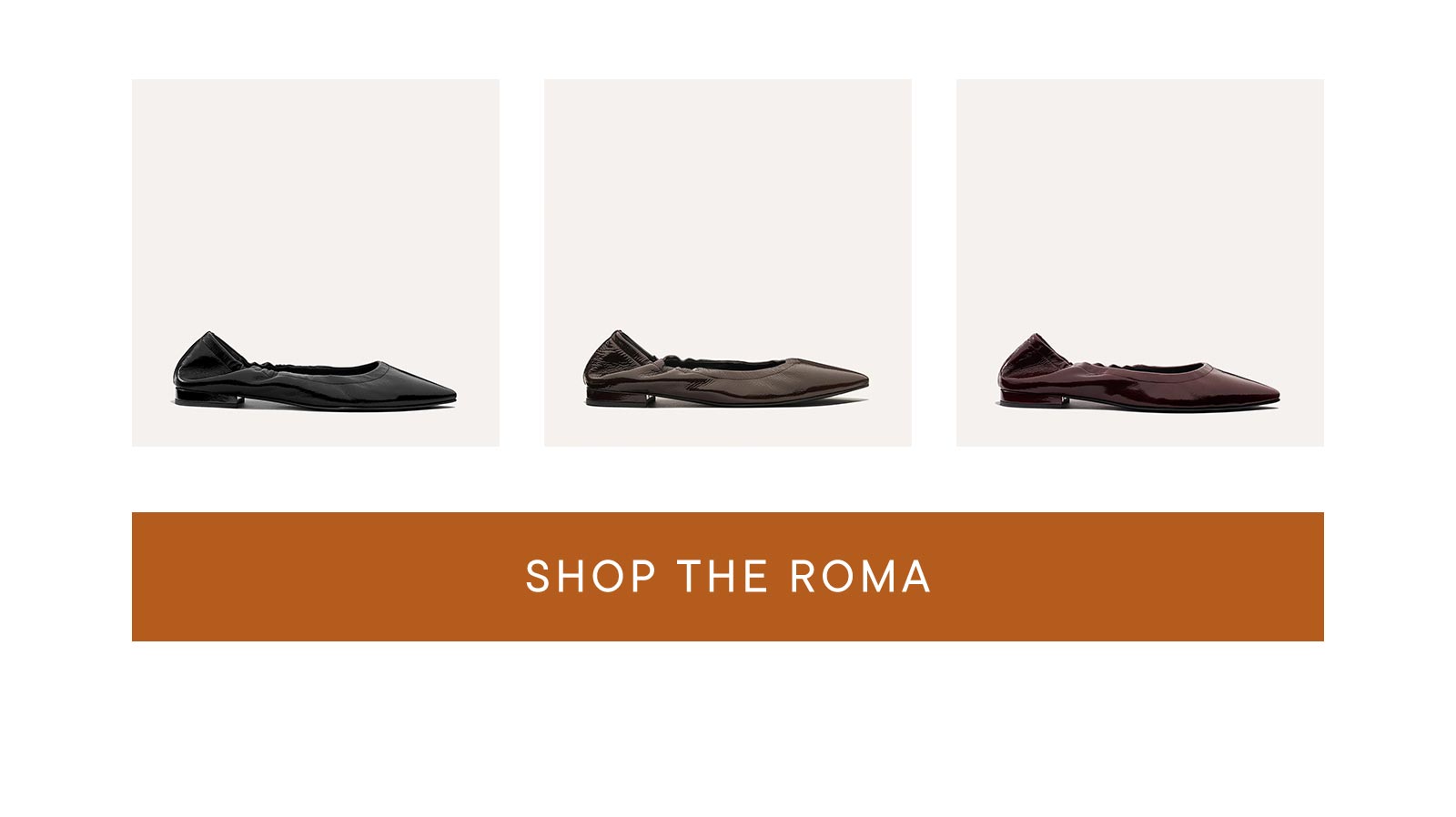
Task: Click the word ROMA on orange banner
Action: (860, 577)
